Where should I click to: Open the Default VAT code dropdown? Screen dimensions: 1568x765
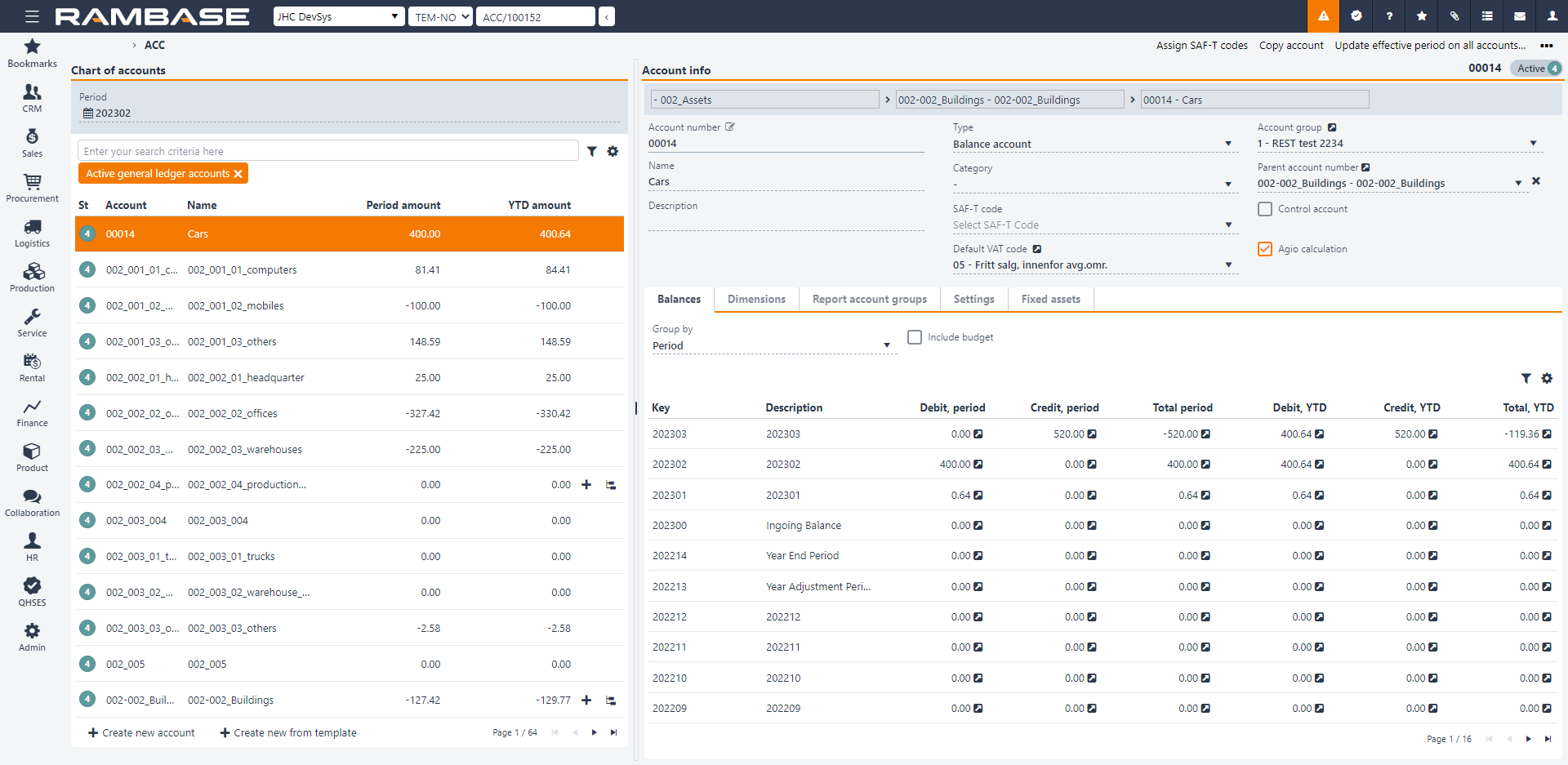click(x=1095, y=265)
